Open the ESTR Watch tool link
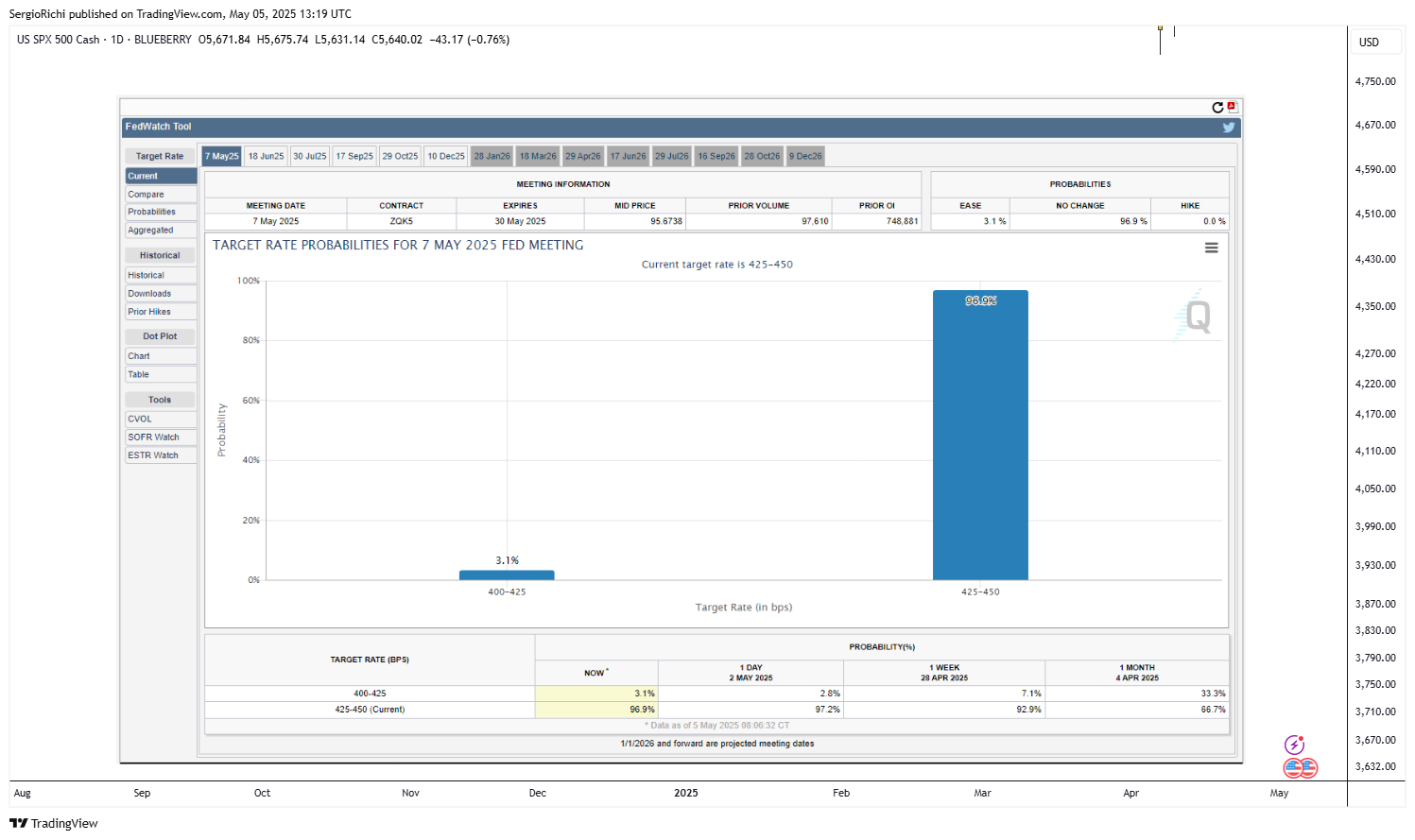The width and height of the screenshot is (1415, 840). click(x=161, y=455)
